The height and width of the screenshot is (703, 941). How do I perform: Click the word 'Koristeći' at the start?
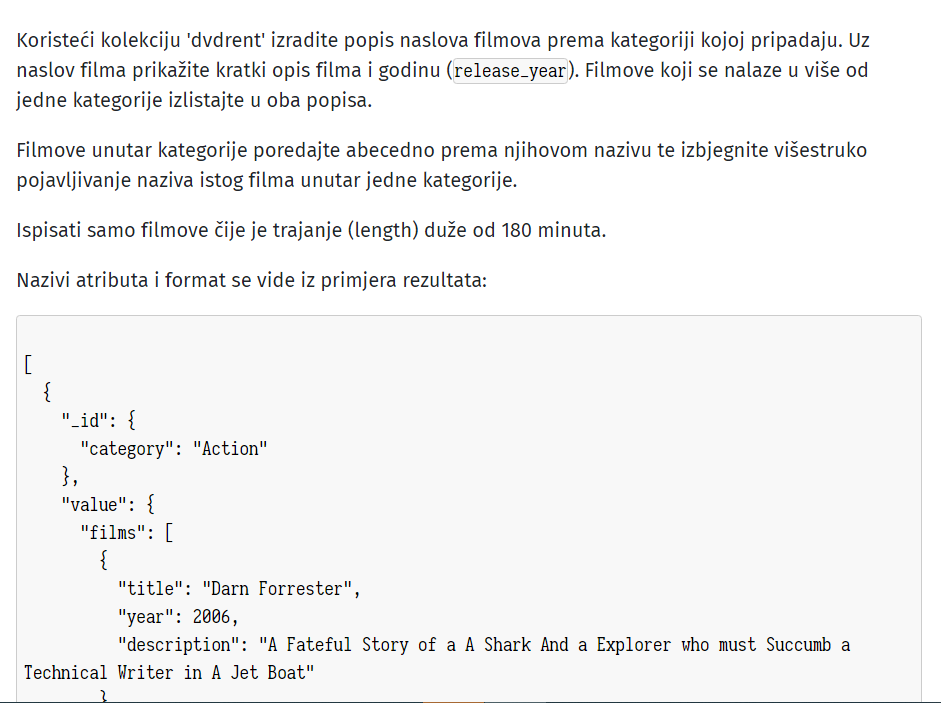[x=56, y=40]
